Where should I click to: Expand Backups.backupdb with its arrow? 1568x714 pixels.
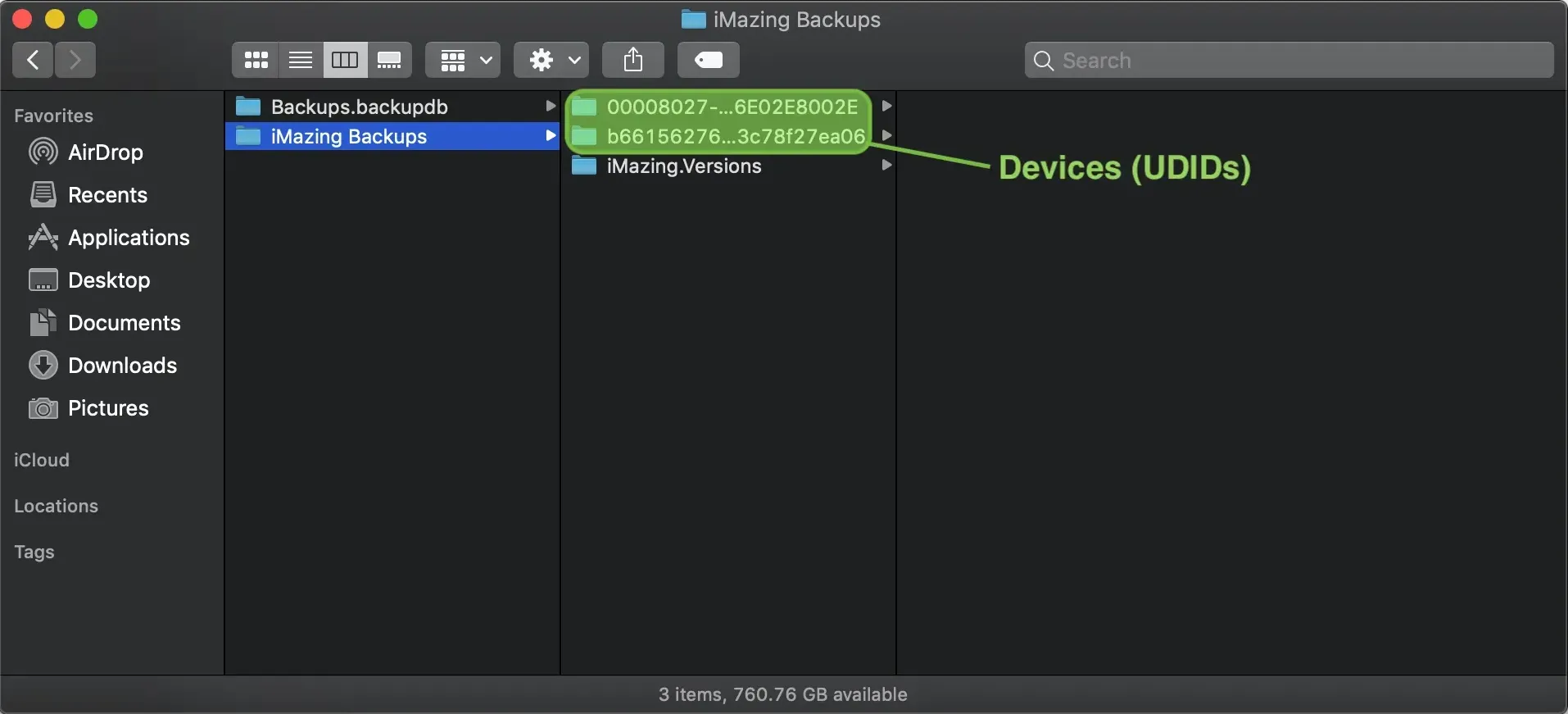[551, 106]
